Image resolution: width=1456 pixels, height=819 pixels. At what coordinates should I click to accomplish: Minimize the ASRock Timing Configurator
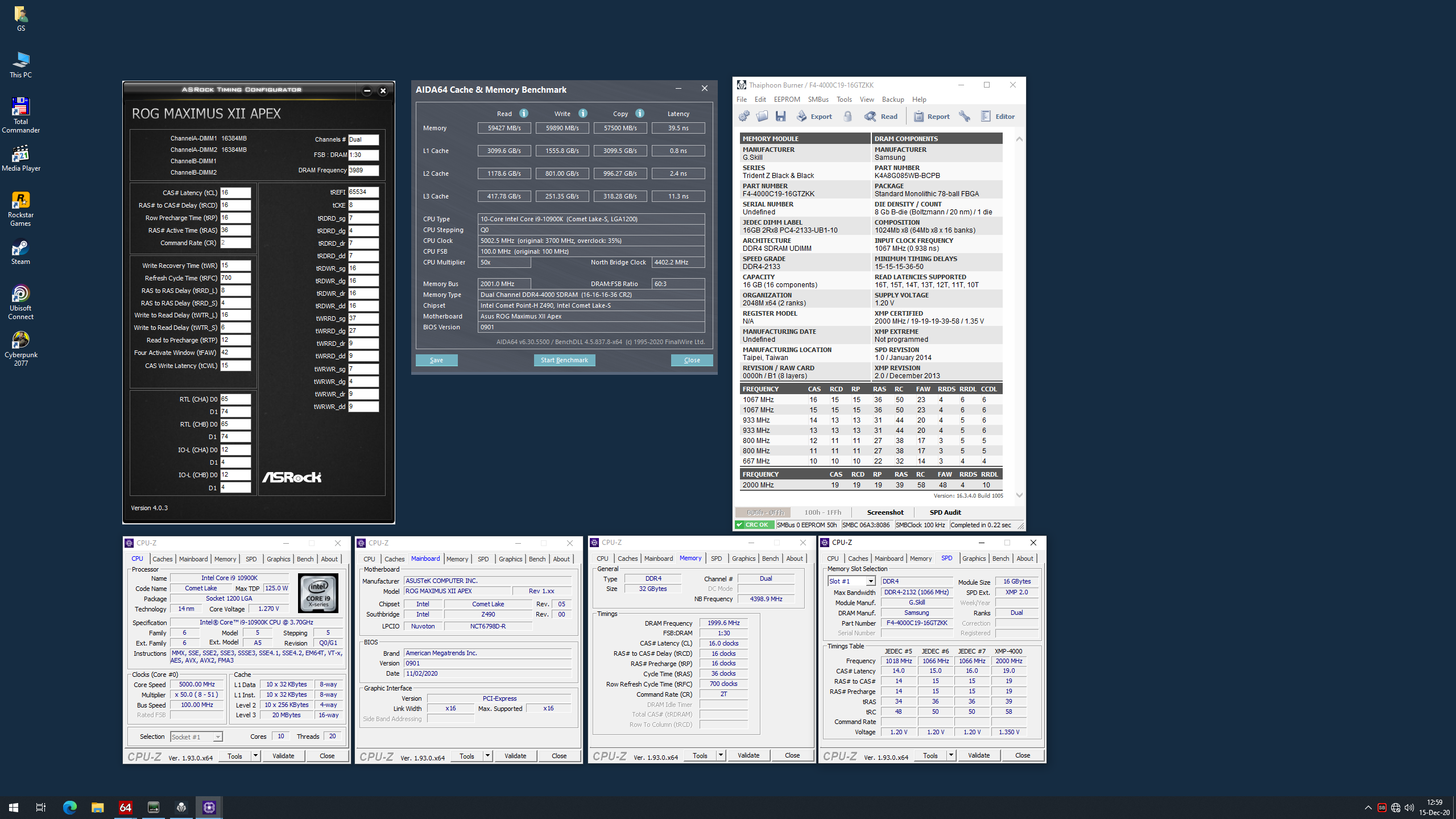367,90
